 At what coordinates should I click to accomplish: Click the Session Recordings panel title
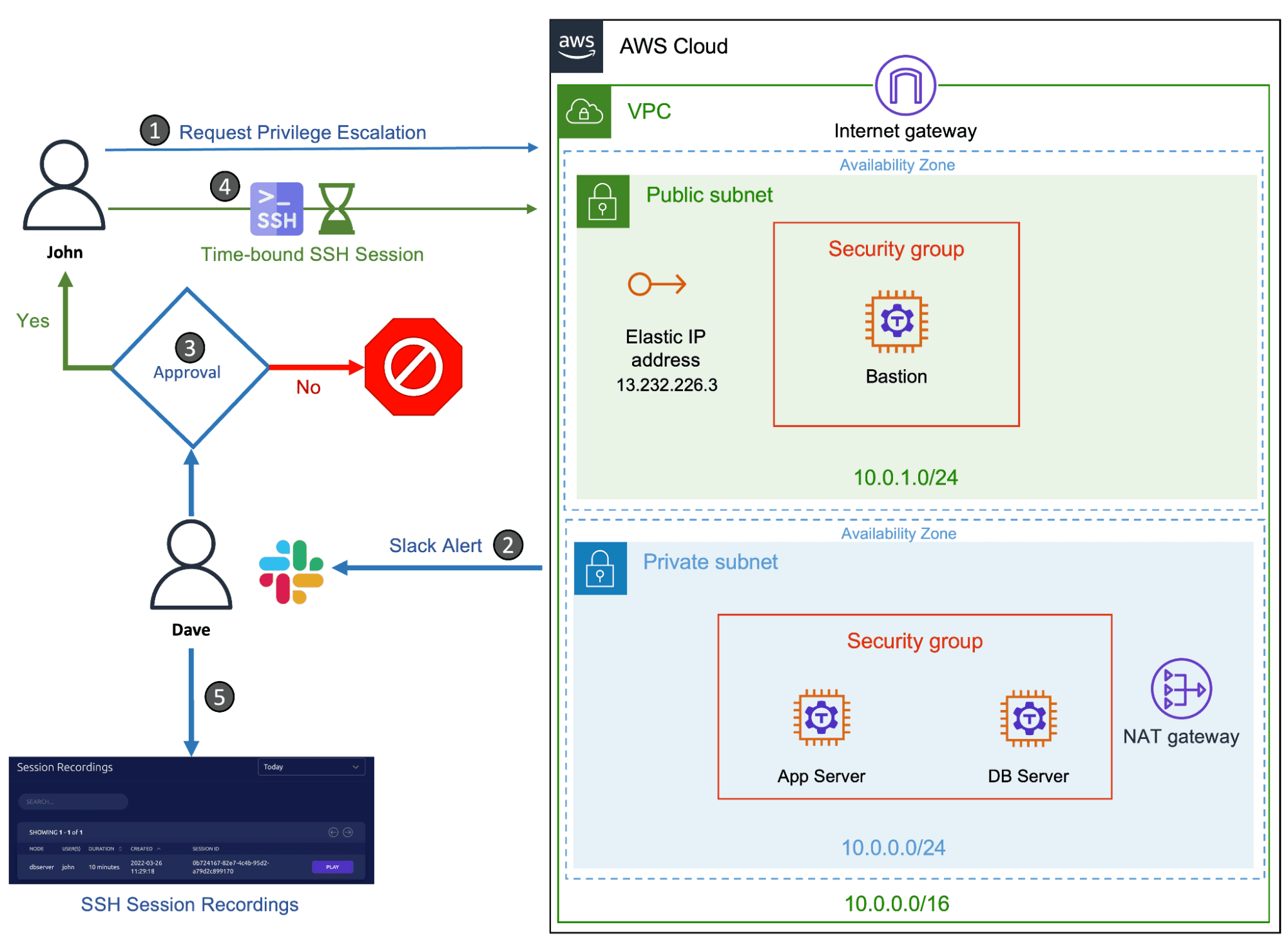[64, 767]
